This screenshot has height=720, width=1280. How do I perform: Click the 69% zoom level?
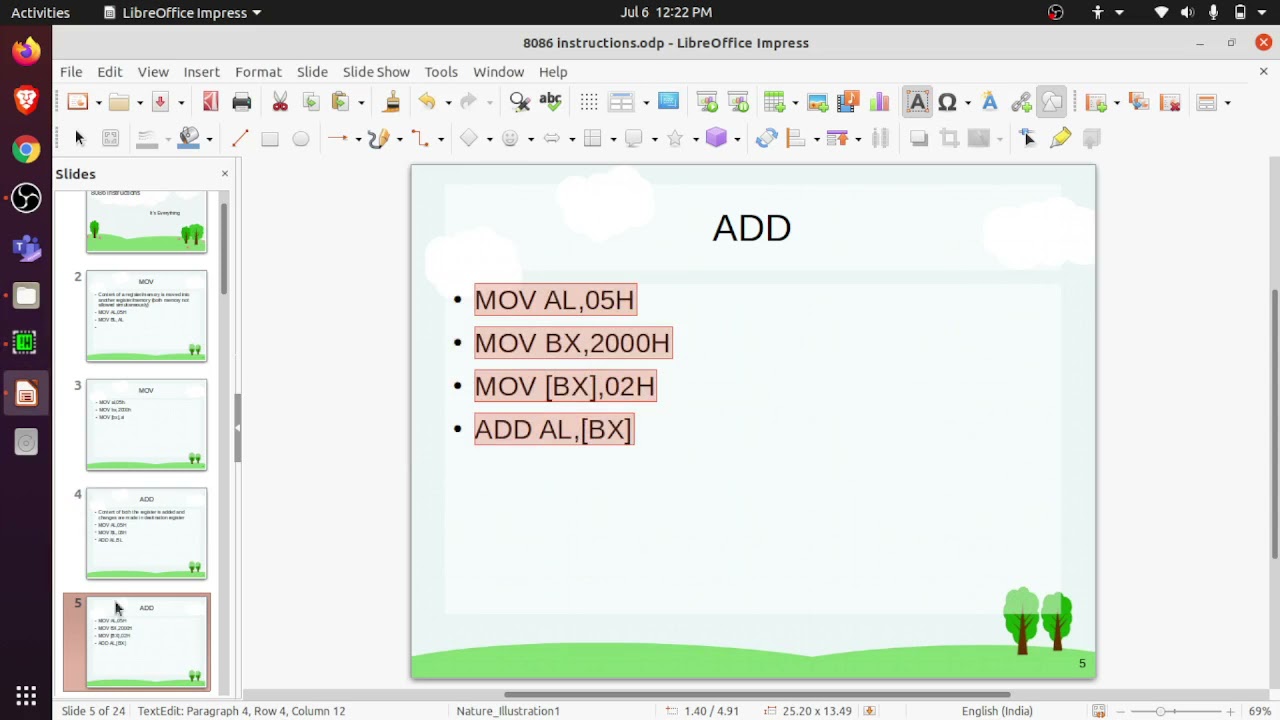point(1259,711)
